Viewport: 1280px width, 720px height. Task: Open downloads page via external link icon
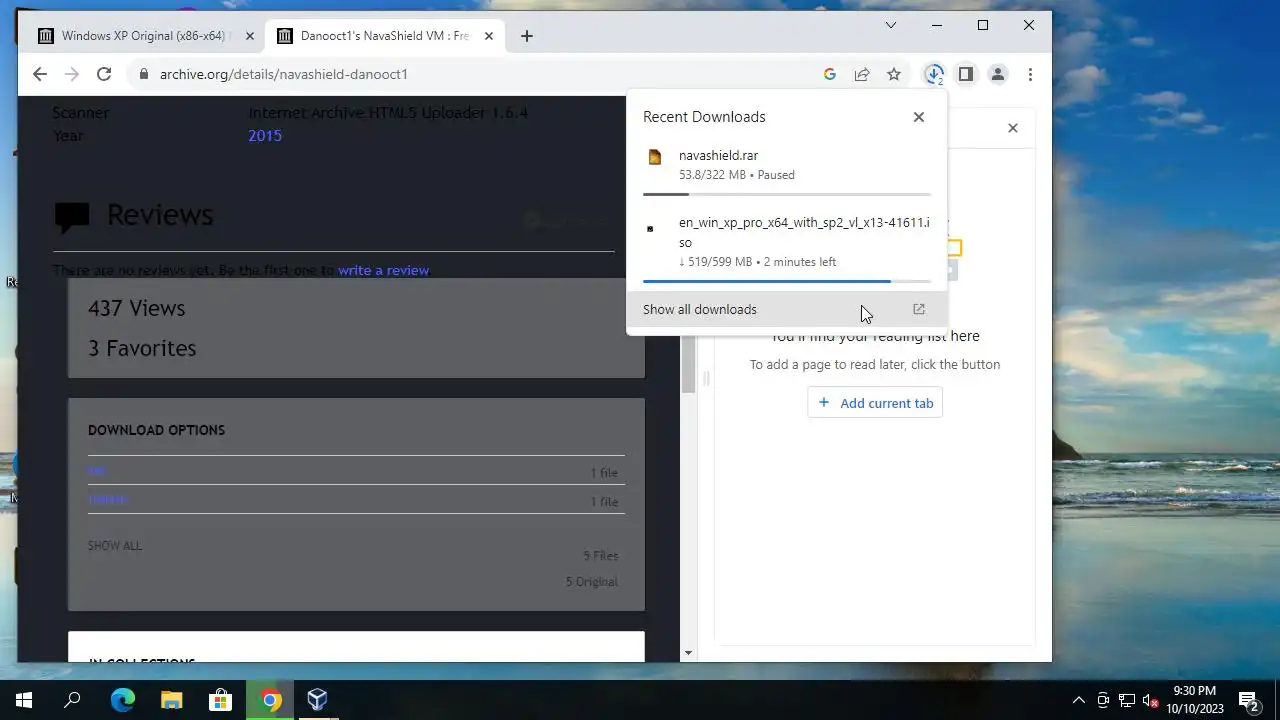coord(919,310)
